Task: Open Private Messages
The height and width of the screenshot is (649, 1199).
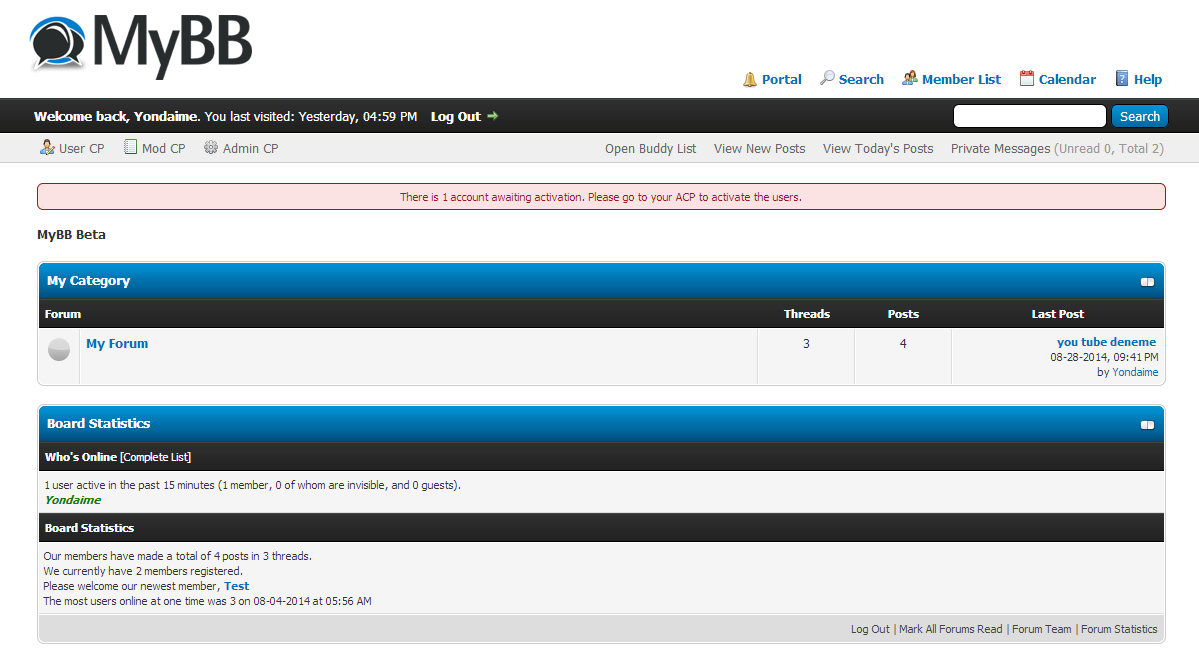Action: [x=1000, y=148]
